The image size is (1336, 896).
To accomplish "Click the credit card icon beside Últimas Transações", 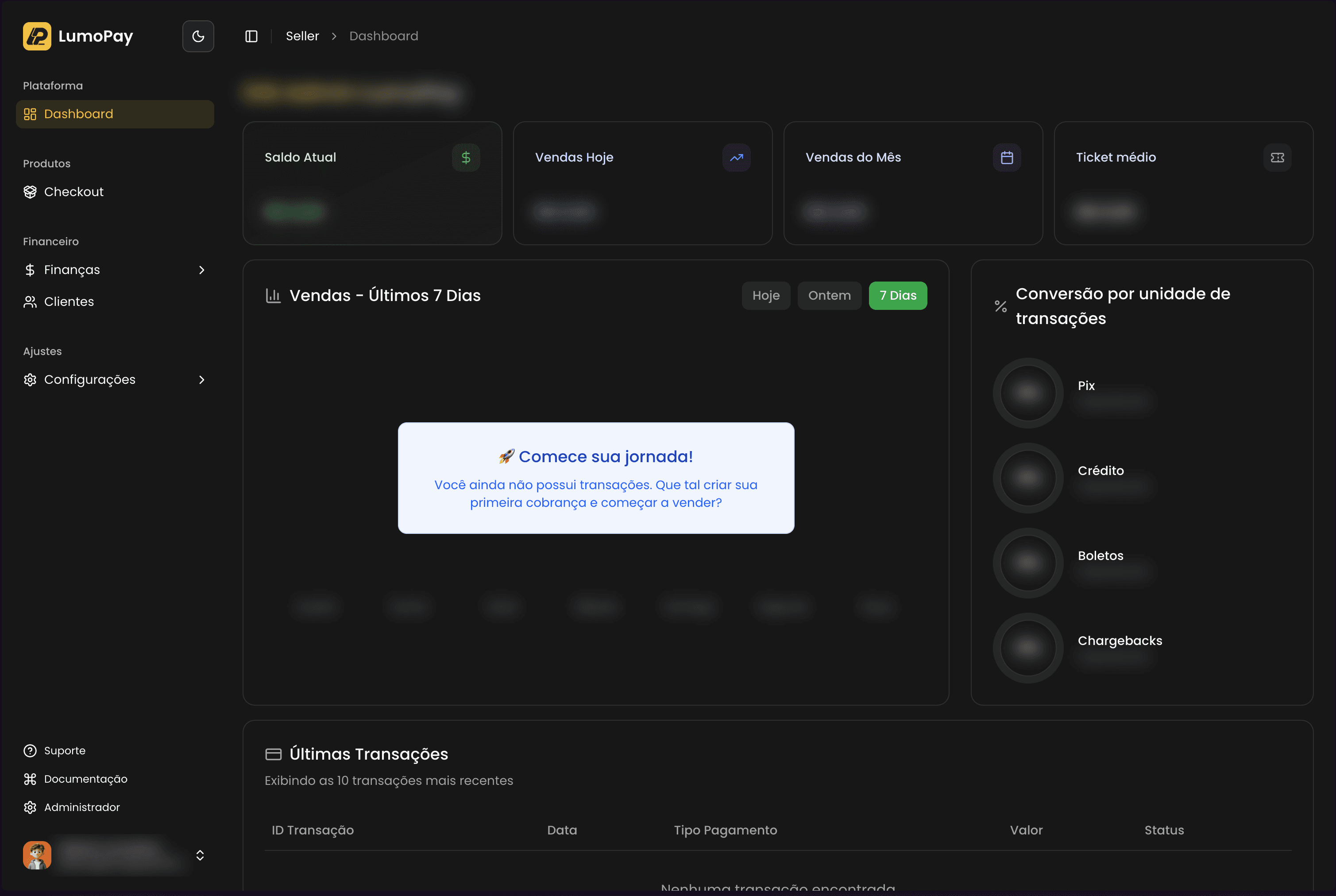I will click(x=273, y=754).
